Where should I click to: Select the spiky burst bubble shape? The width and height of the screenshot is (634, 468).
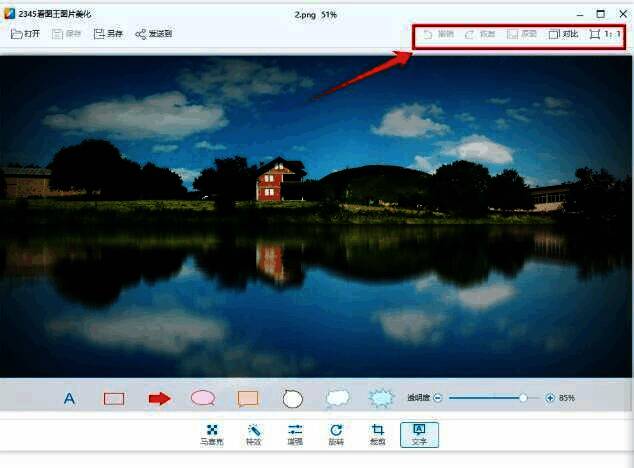click(381, 398)
